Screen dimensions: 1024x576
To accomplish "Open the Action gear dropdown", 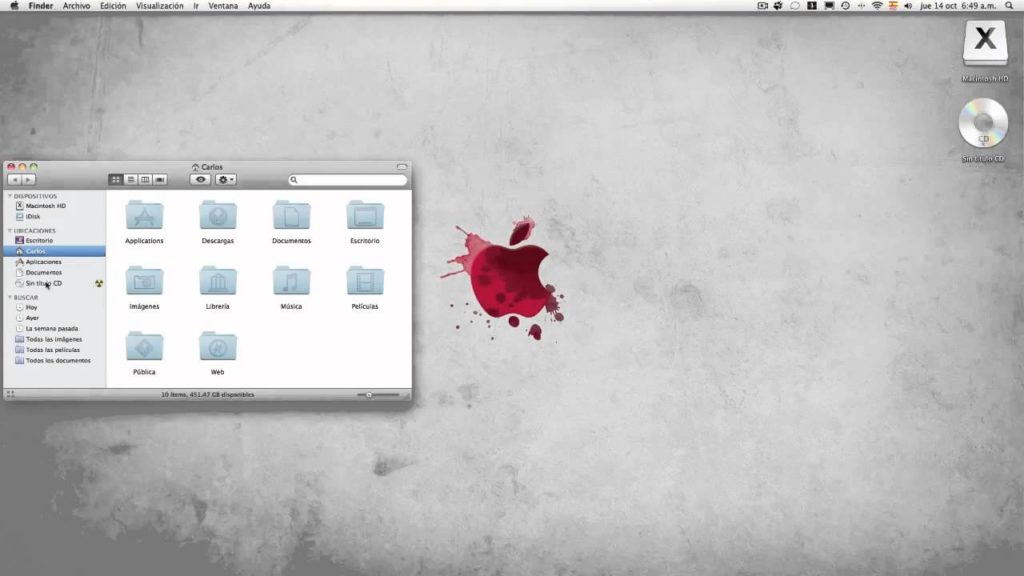I will coord(225,180).
